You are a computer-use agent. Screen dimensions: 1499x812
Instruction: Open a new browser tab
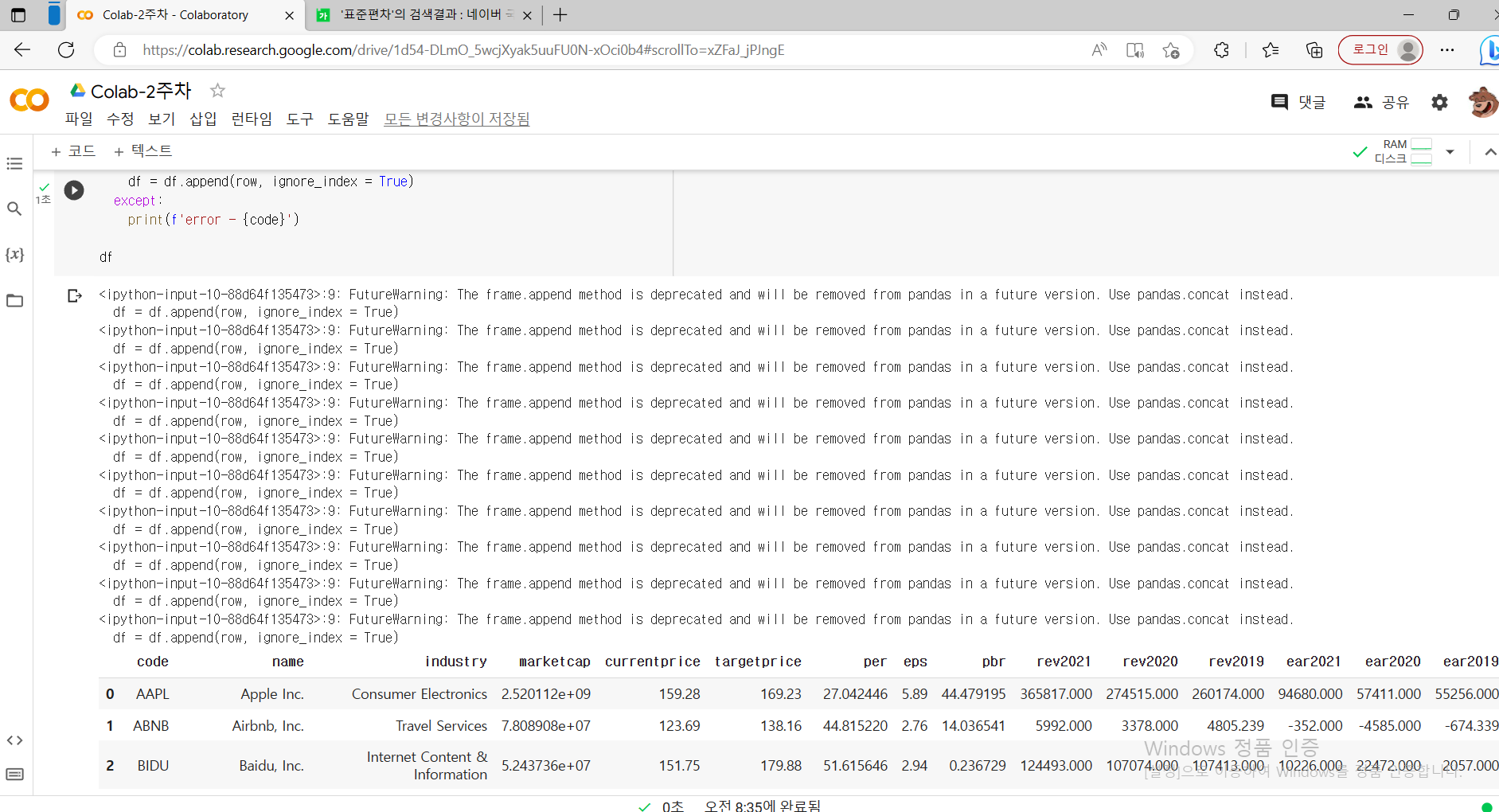pyautogui.click(x=560, y=15)
